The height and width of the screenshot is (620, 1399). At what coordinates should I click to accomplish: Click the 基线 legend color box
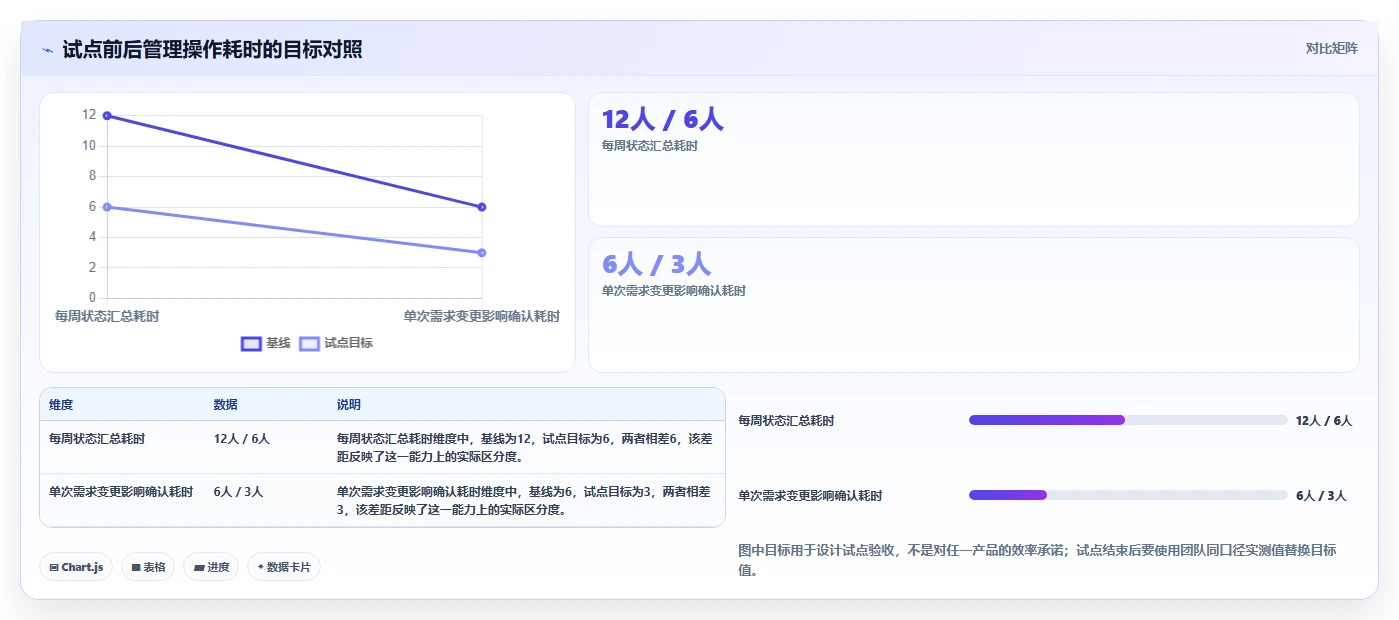[x=251, y=343]
